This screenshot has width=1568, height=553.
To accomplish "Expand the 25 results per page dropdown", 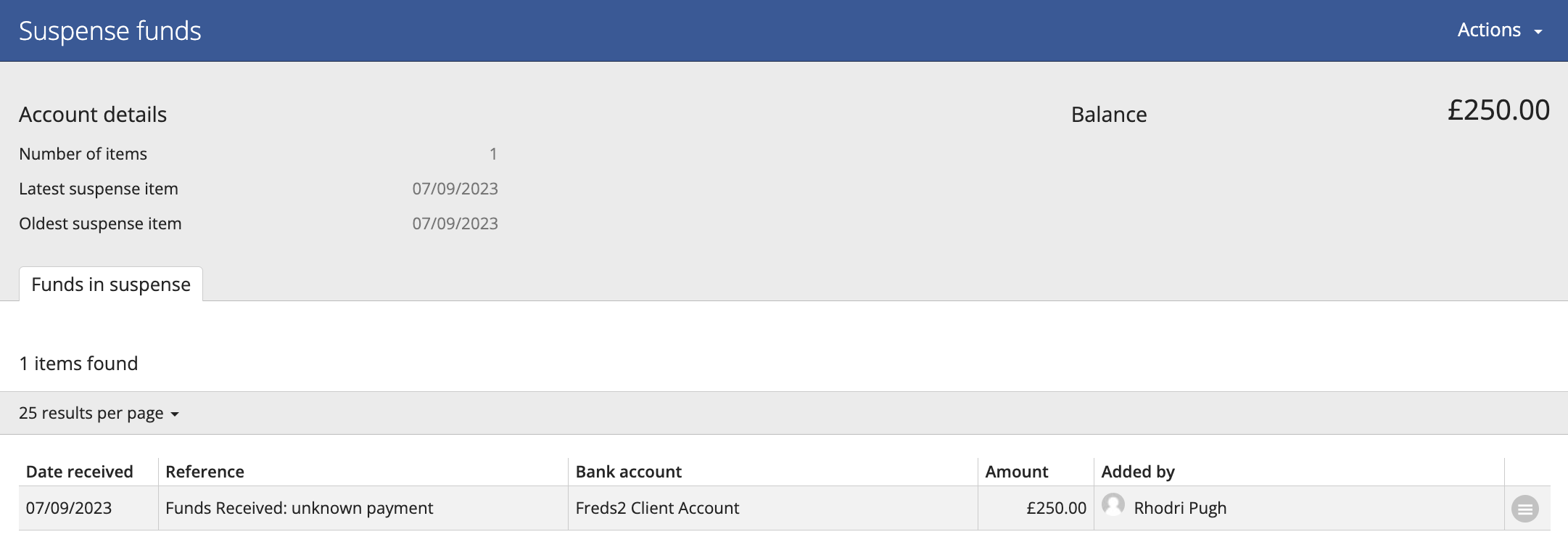I will [x=99, y=414].
